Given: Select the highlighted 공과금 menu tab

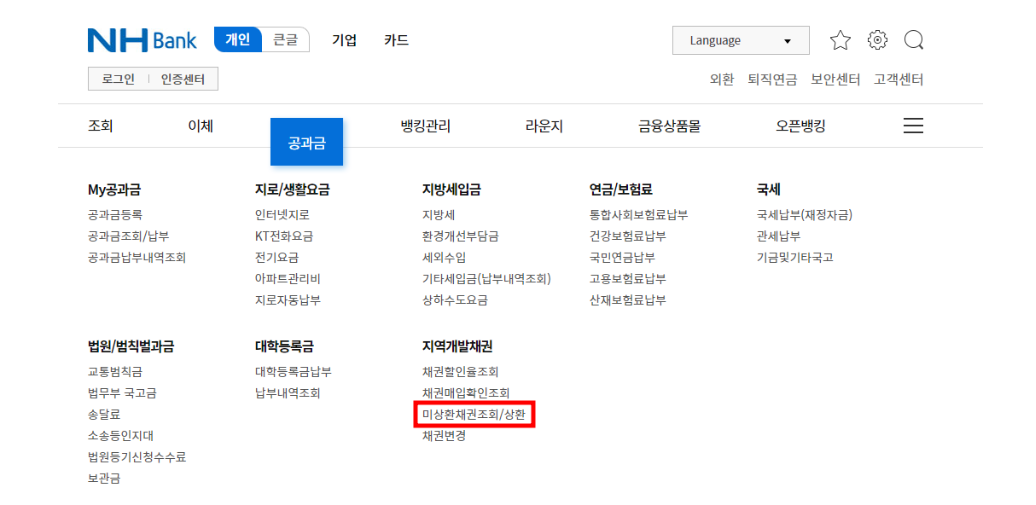Looking at the screenshot, I should point(307,142).
